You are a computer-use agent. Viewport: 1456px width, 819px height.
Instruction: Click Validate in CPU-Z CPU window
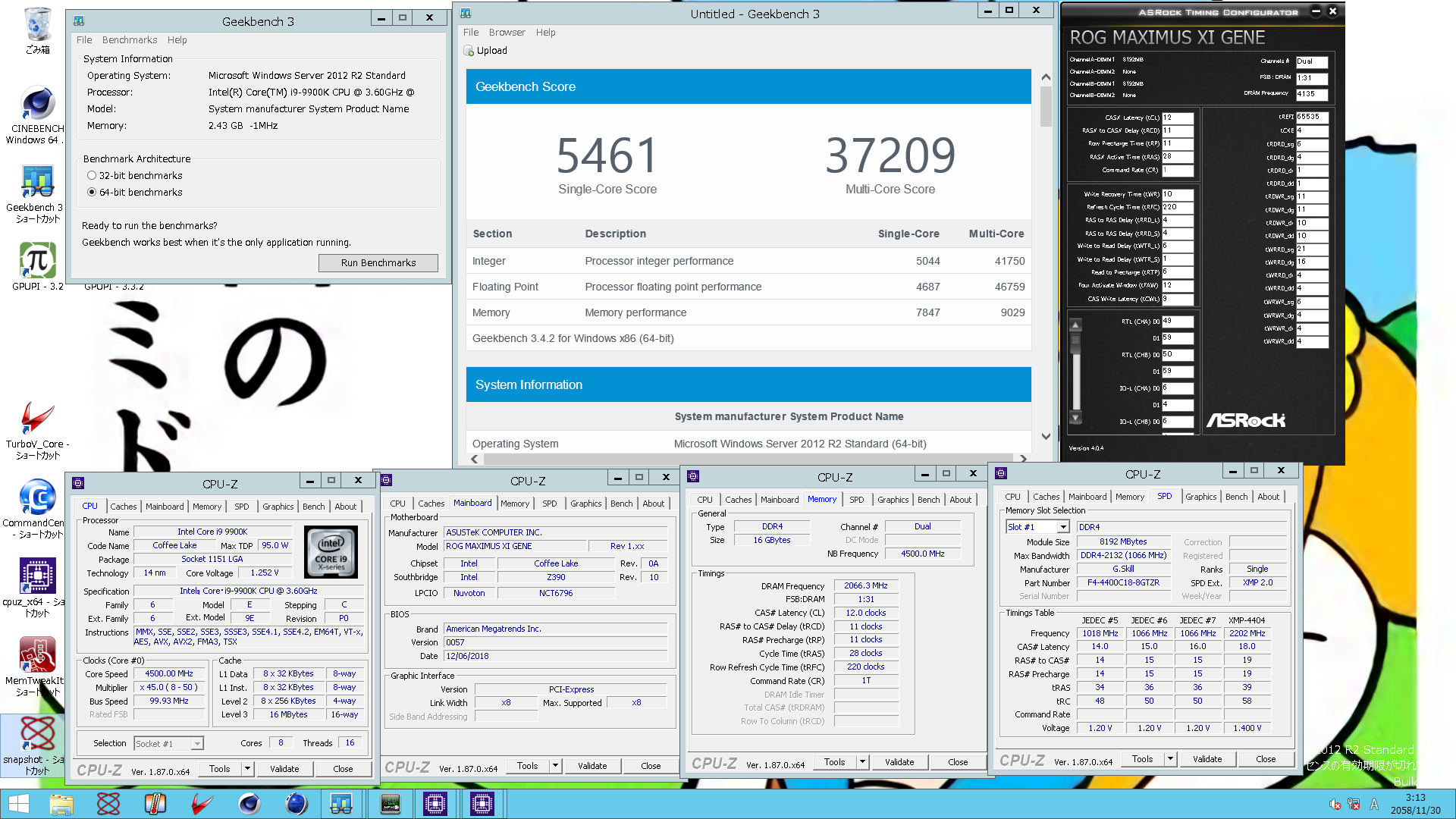click(284, 769)
